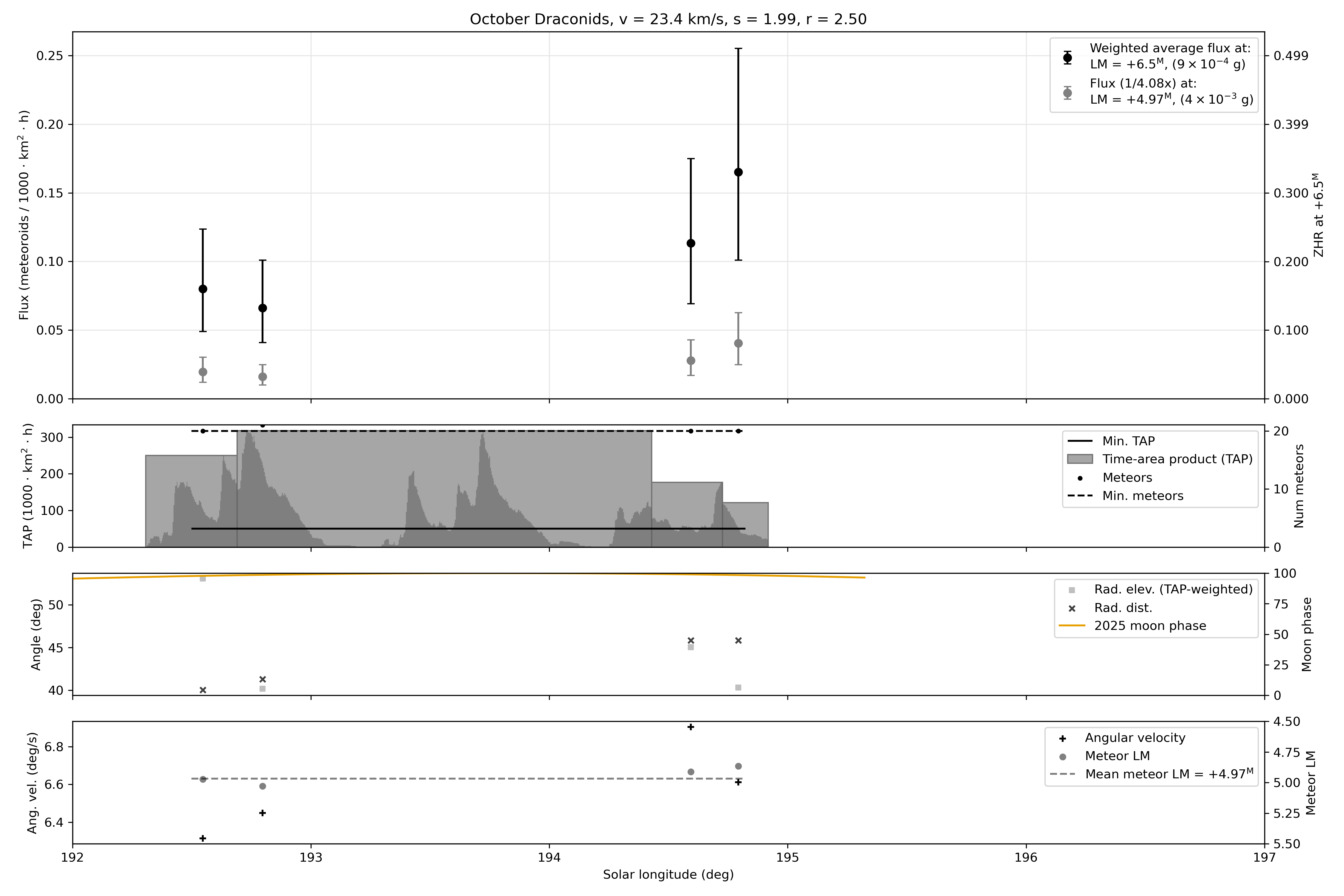Click the ZHR at +6.5 right axis label
The image size is (1344, 896).
1318,215
